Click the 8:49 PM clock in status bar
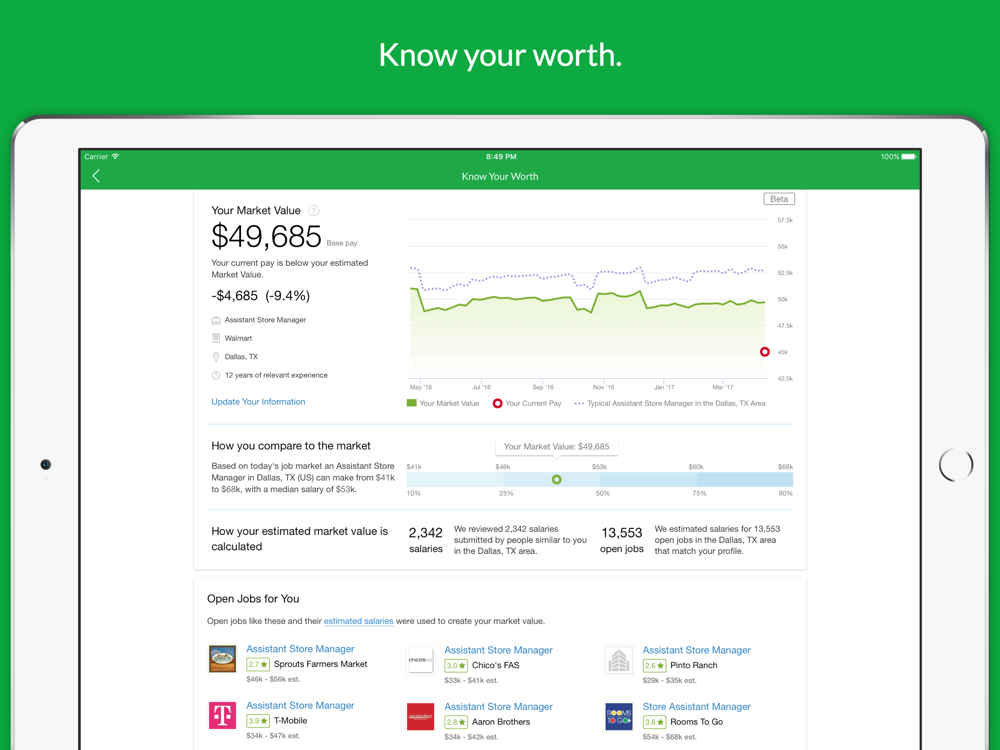 tap(501, 157)
